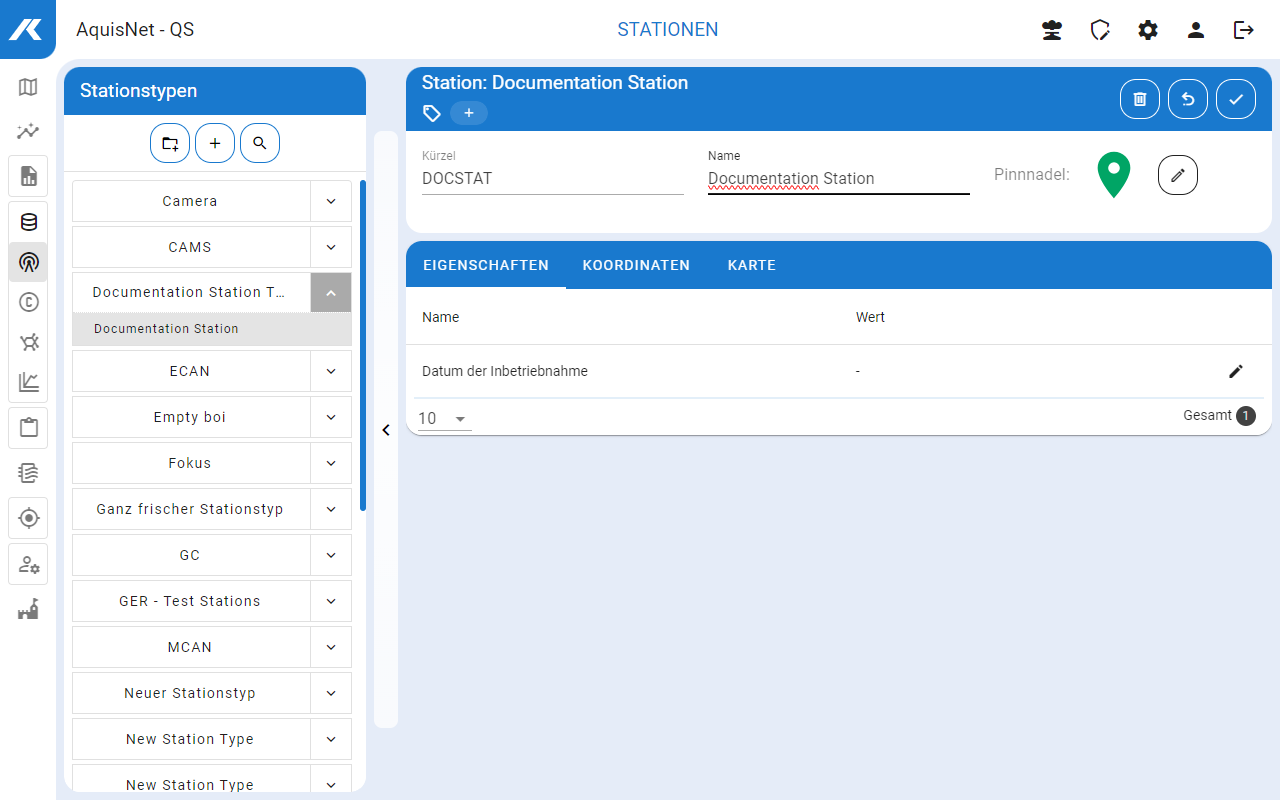Select Documentation Station in the tree
Image resolution: width=1280 pixels, height=800 pixels.
pyautogui.click(x=167, y=329)
